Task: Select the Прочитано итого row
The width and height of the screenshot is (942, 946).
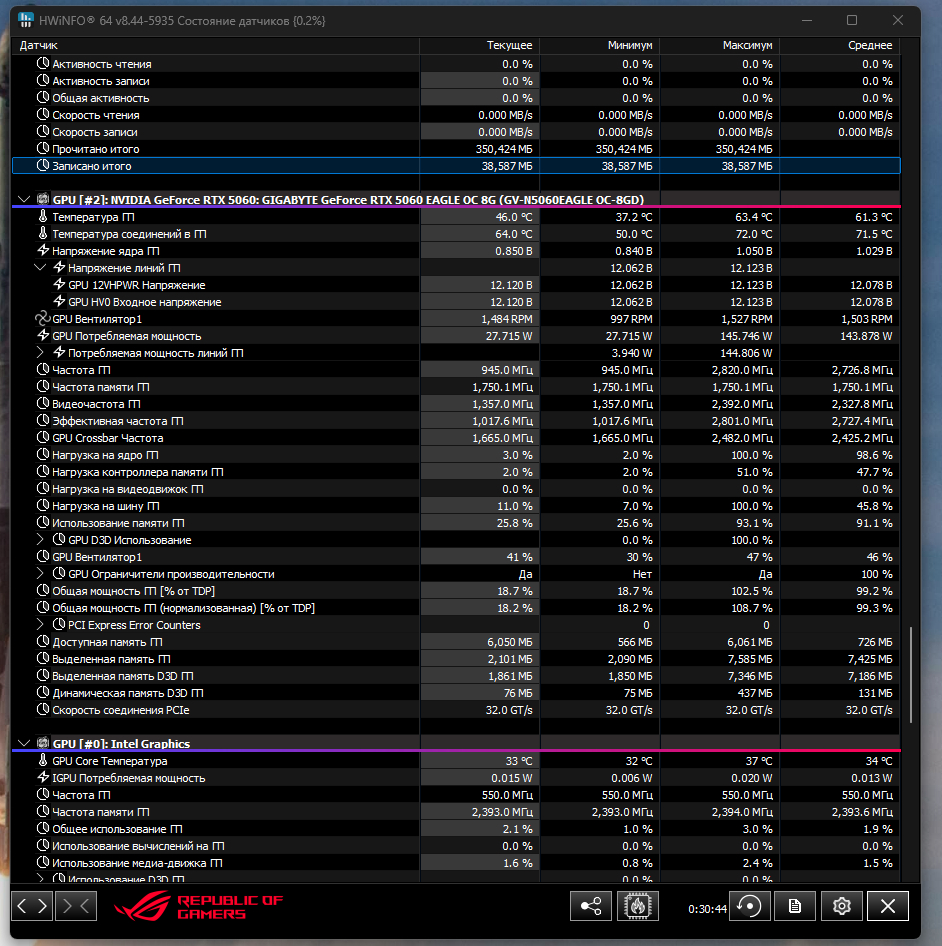Action: [x=456, y=148]
